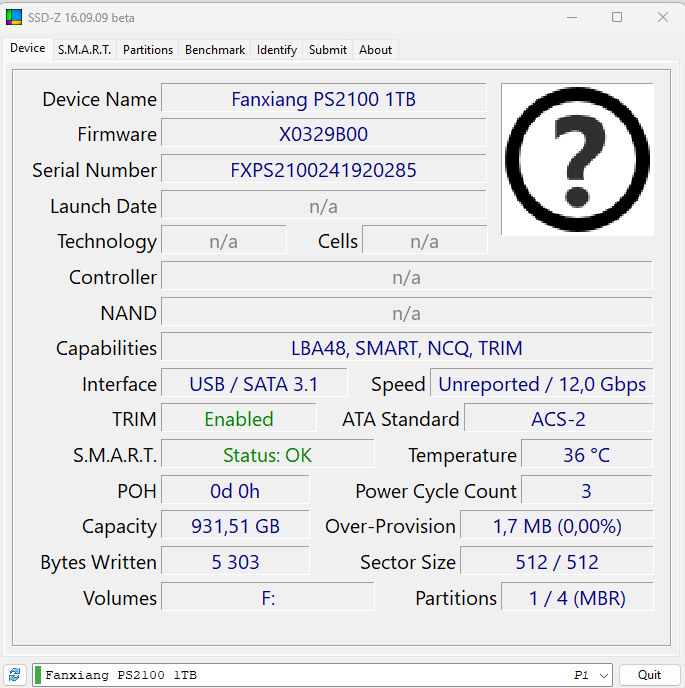
Task: Select the Device tab
Action: coord(27,48)
